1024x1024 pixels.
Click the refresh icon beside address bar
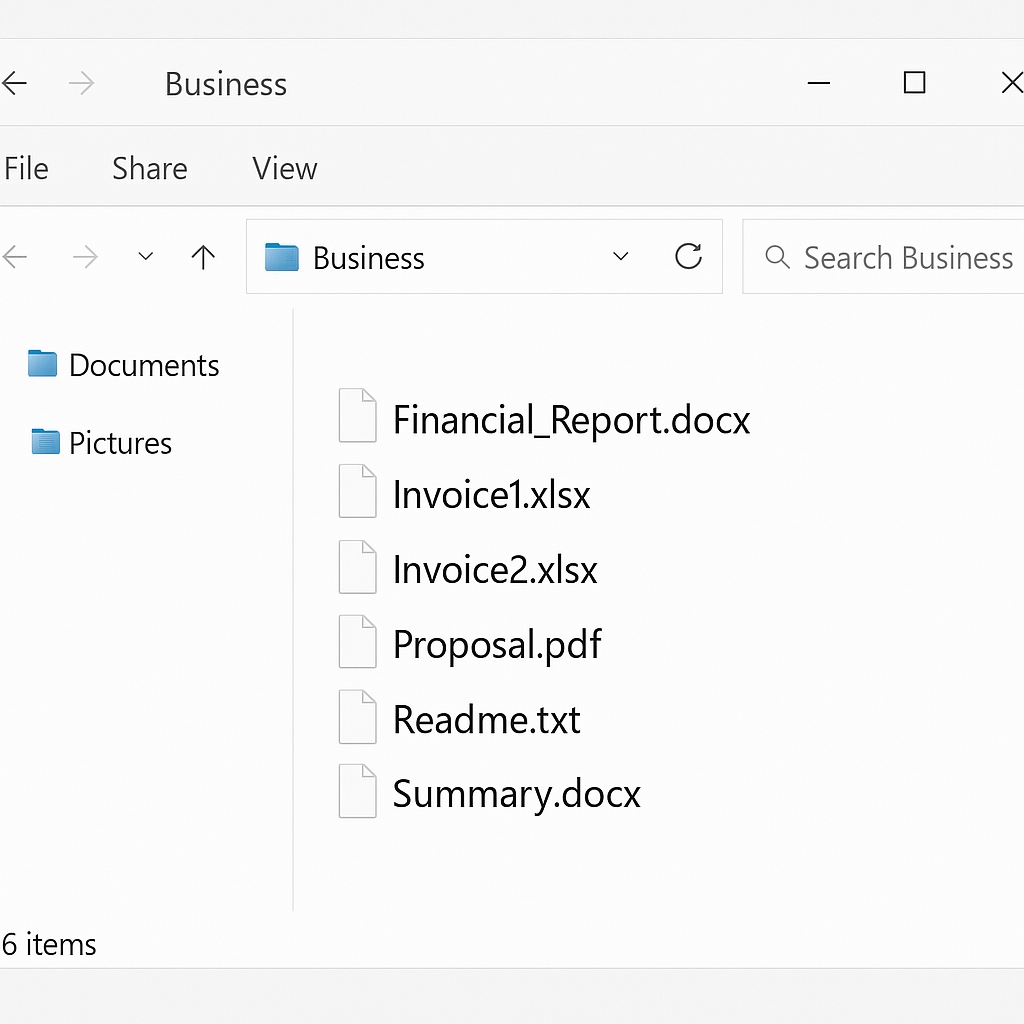pyautogui.click(x=688, y=257)
